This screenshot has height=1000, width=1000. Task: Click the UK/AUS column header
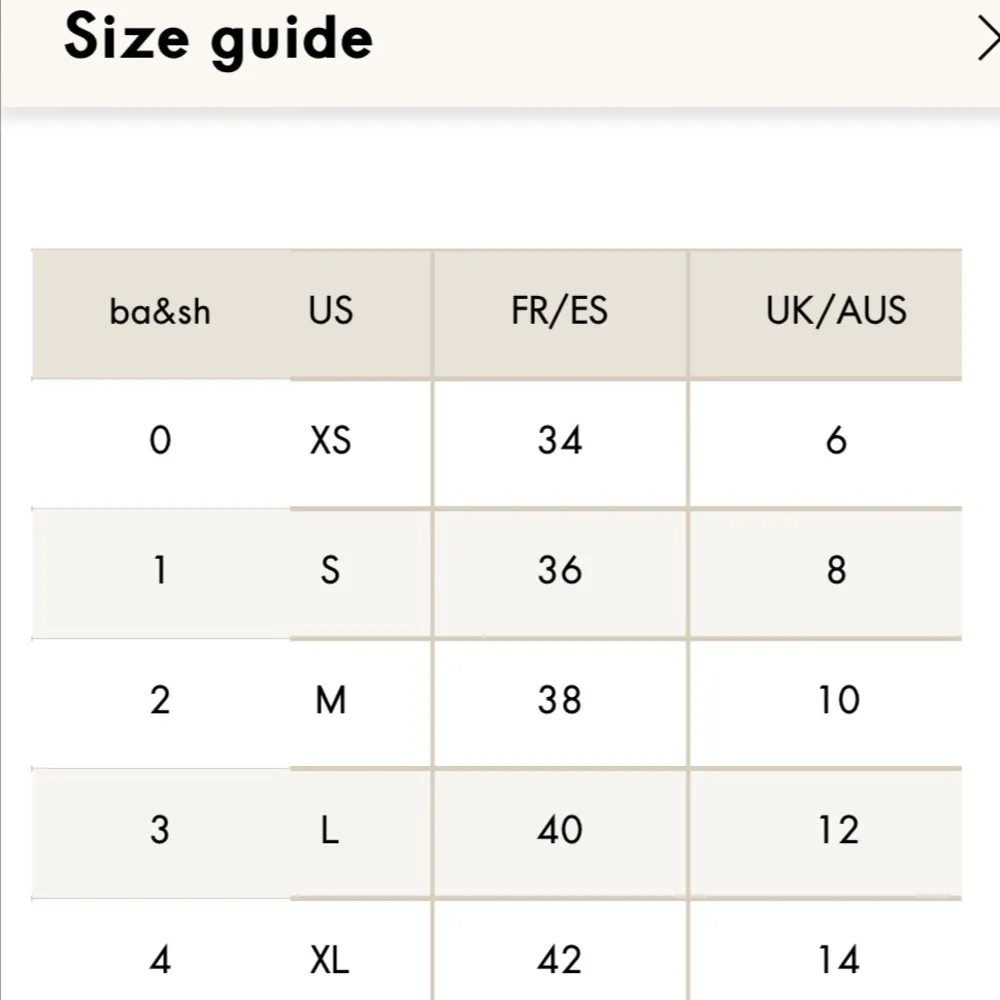[836, 311]
